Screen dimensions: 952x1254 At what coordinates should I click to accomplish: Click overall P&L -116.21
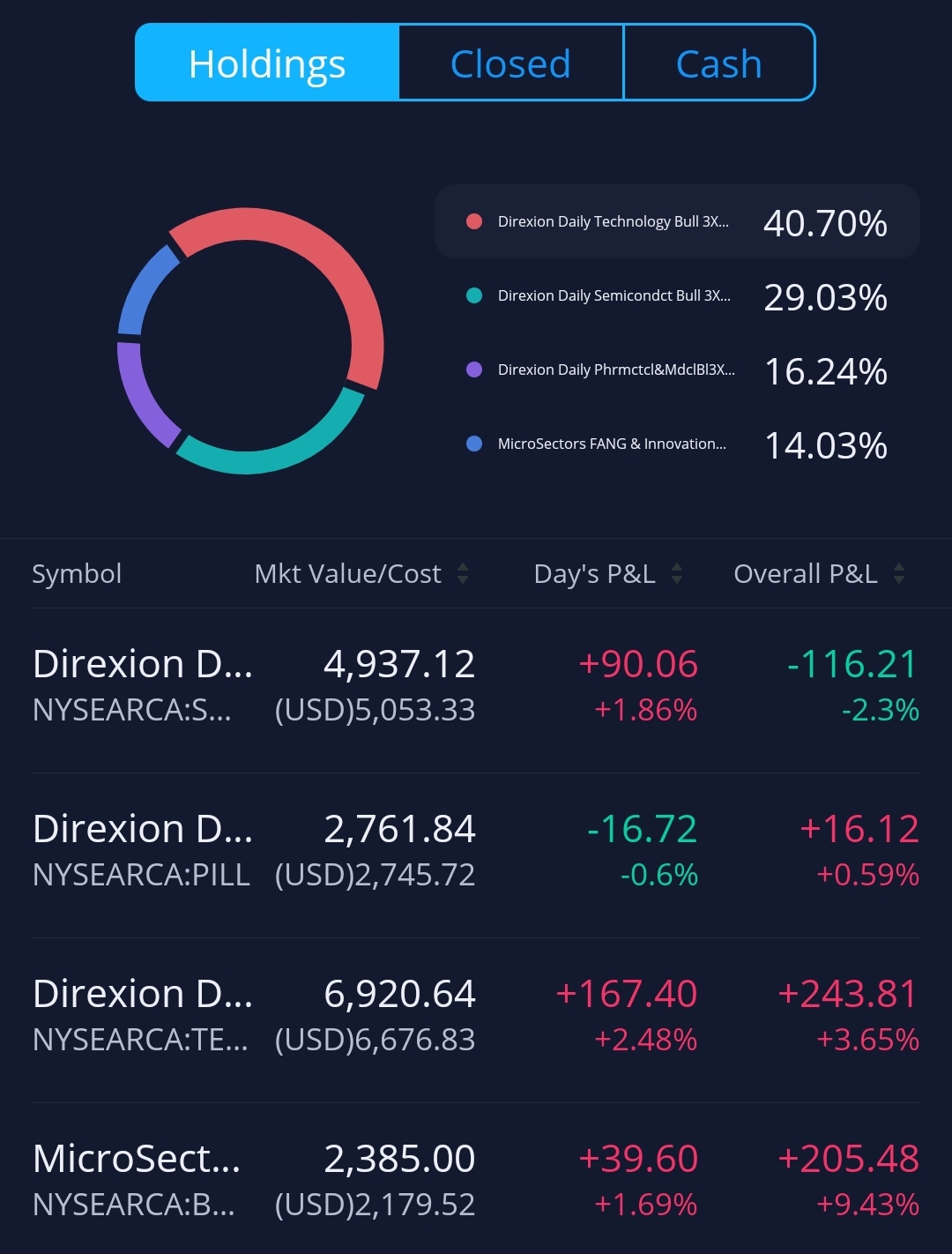852,664
